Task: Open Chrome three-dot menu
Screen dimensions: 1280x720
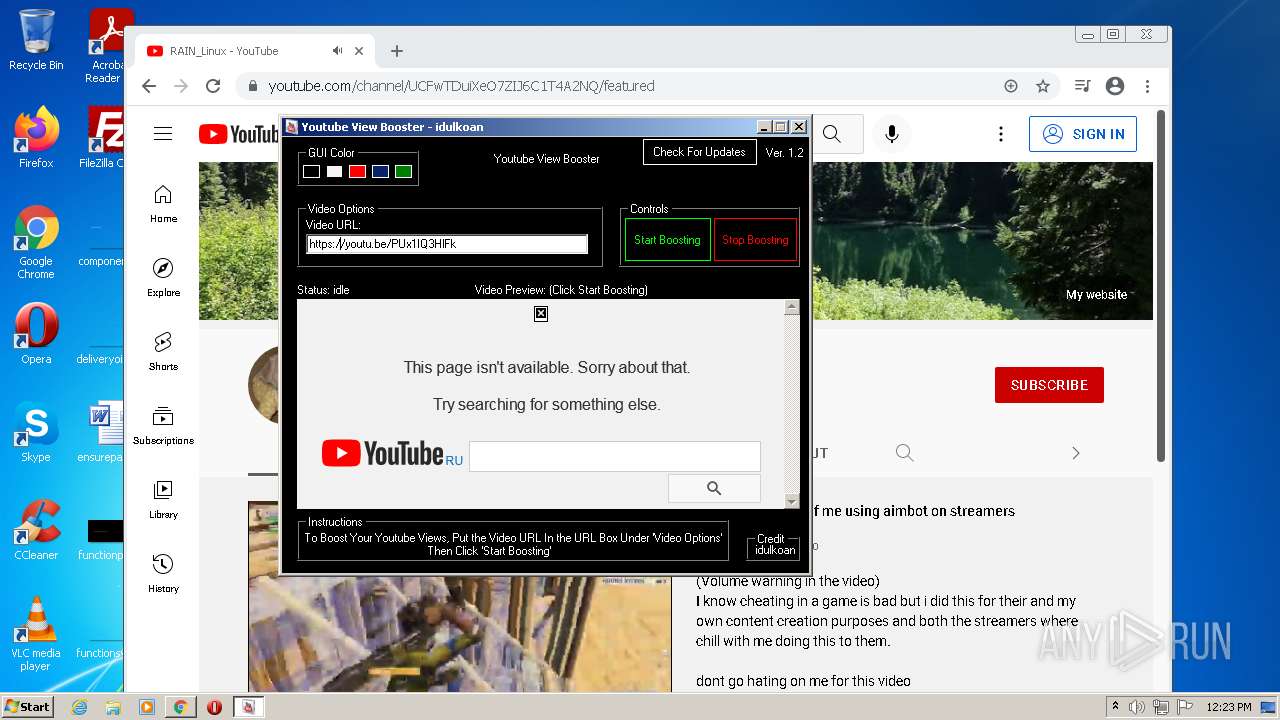Action: (x=1148, y=86)
